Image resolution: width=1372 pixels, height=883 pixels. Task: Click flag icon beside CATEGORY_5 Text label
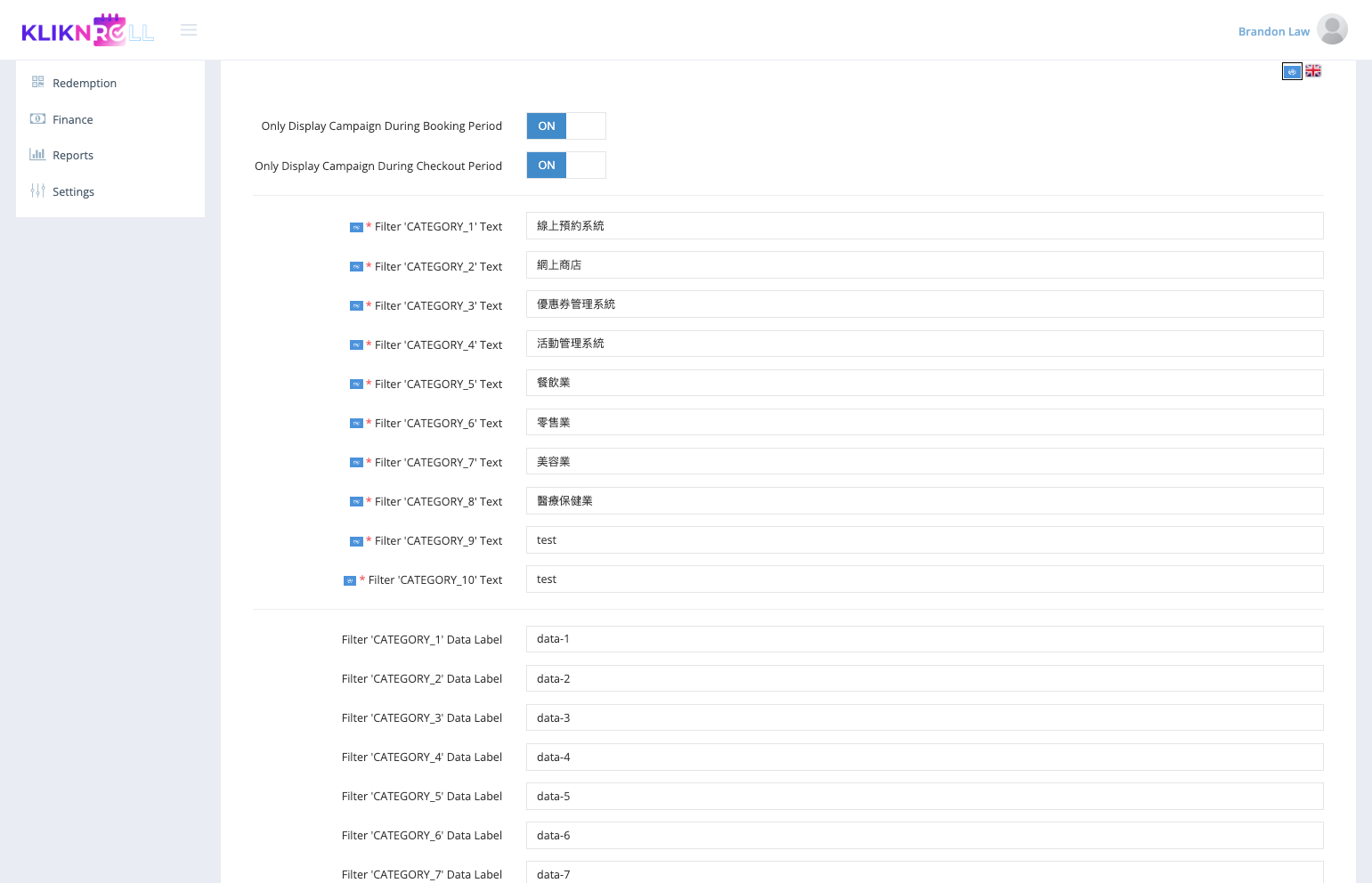[x=356, y=385]
